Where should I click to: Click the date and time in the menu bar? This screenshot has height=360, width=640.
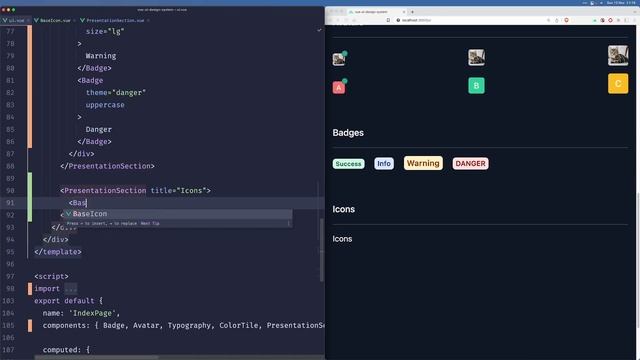(x=621, y=3)
